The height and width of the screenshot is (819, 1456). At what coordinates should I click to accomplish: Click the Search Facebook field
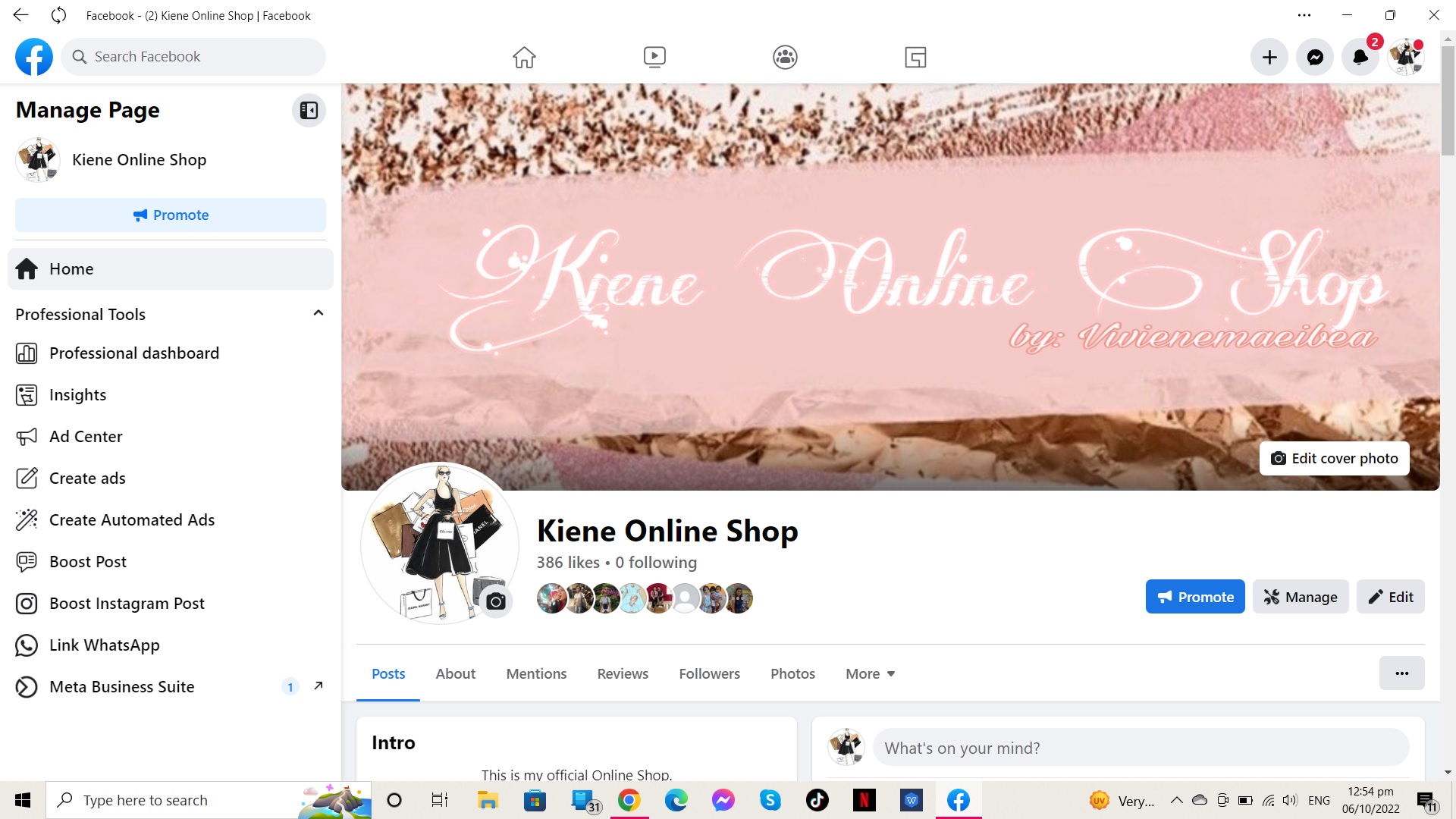[193, 57]
